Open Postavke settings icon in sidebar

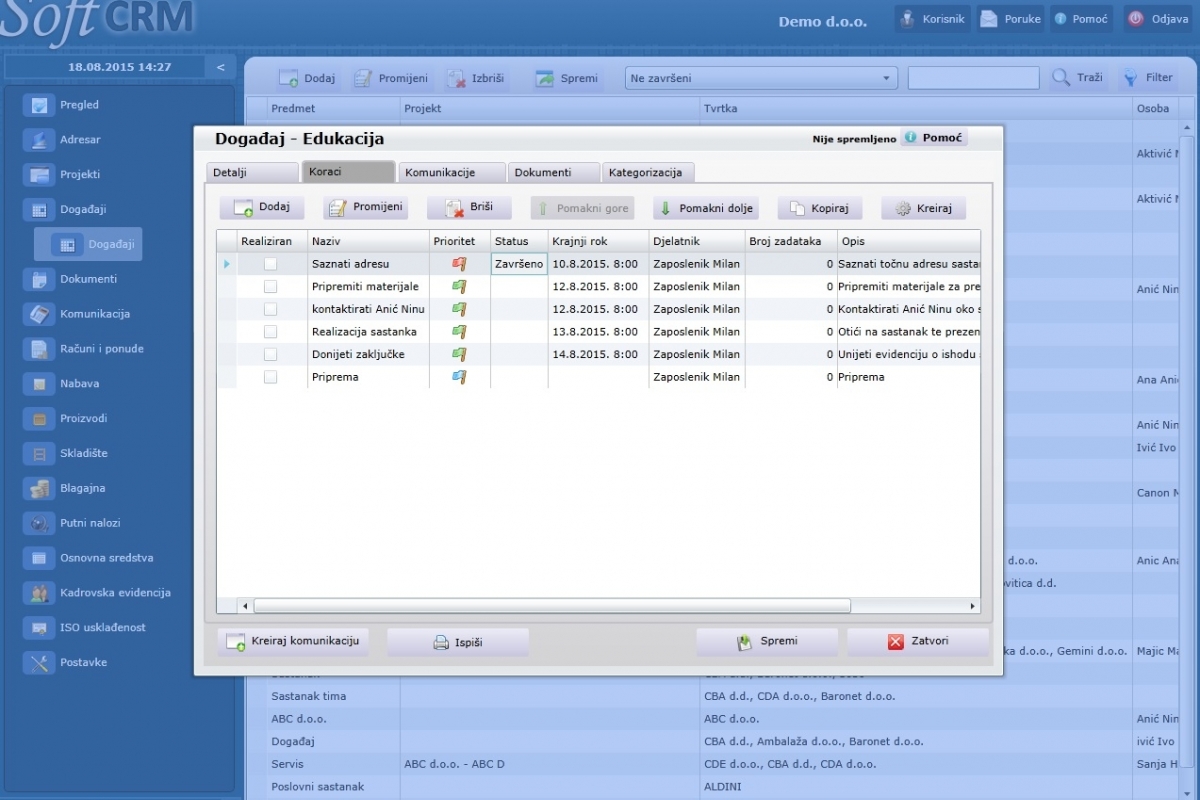coord(40,662)
